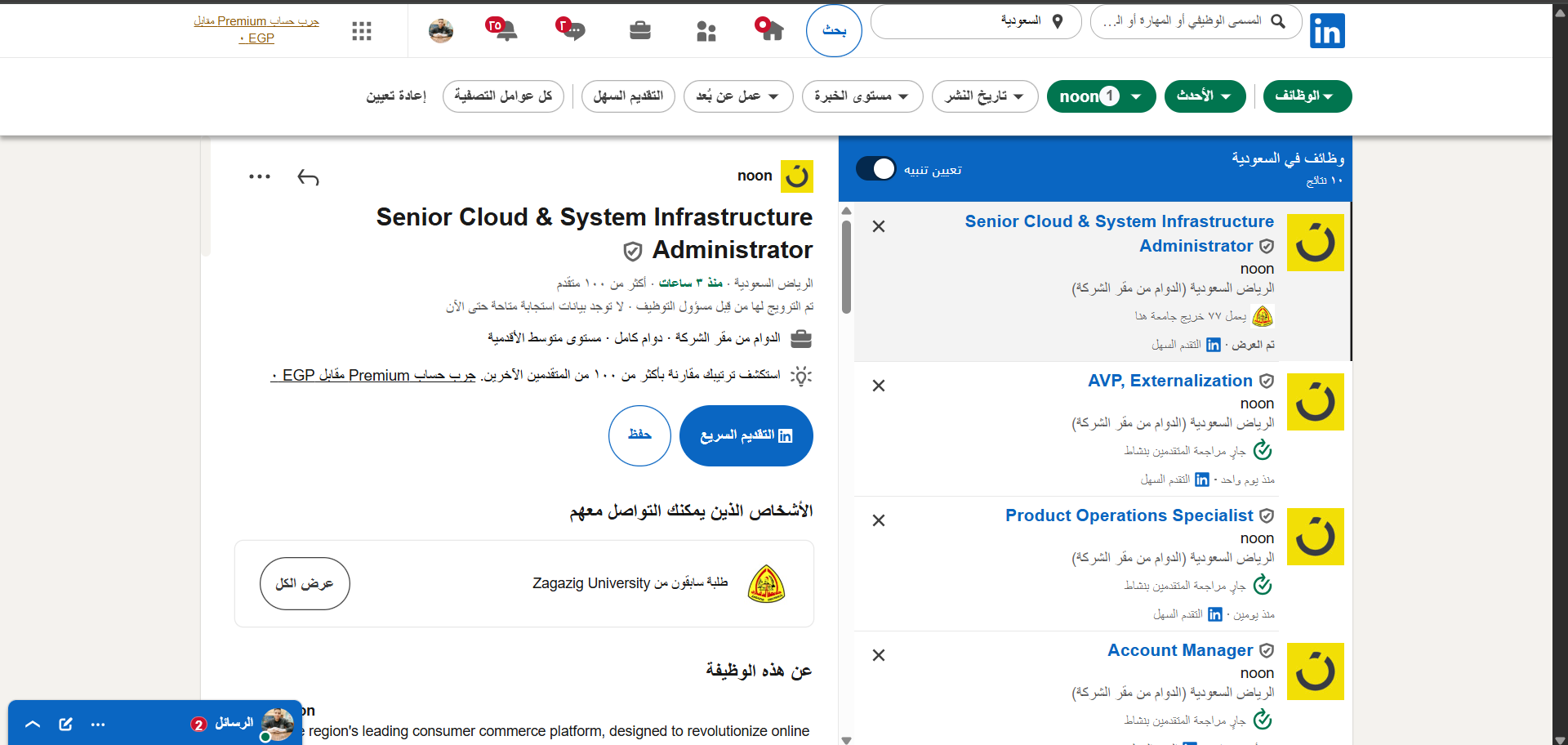Open the profile avatar menu
This screenshot has height=745, width=1568.
[441, 31]
